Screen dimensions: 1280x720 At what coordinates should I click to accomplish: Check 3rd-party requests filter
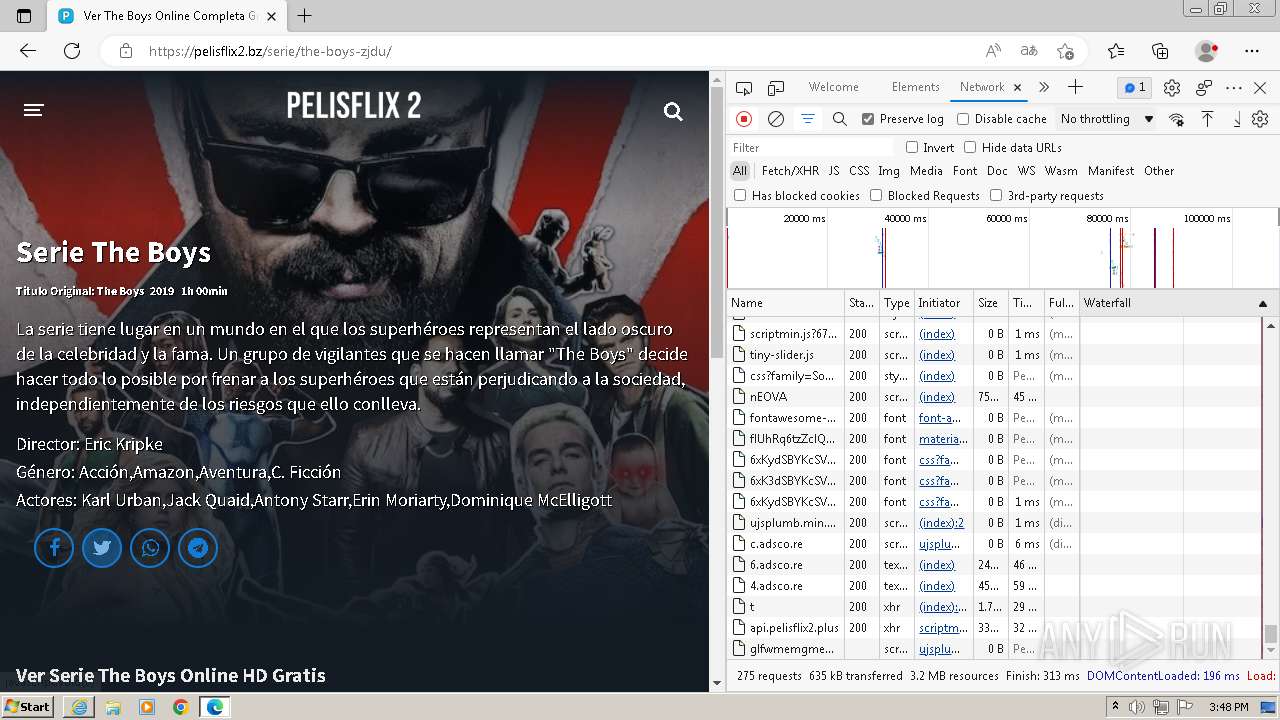(996, 196)
